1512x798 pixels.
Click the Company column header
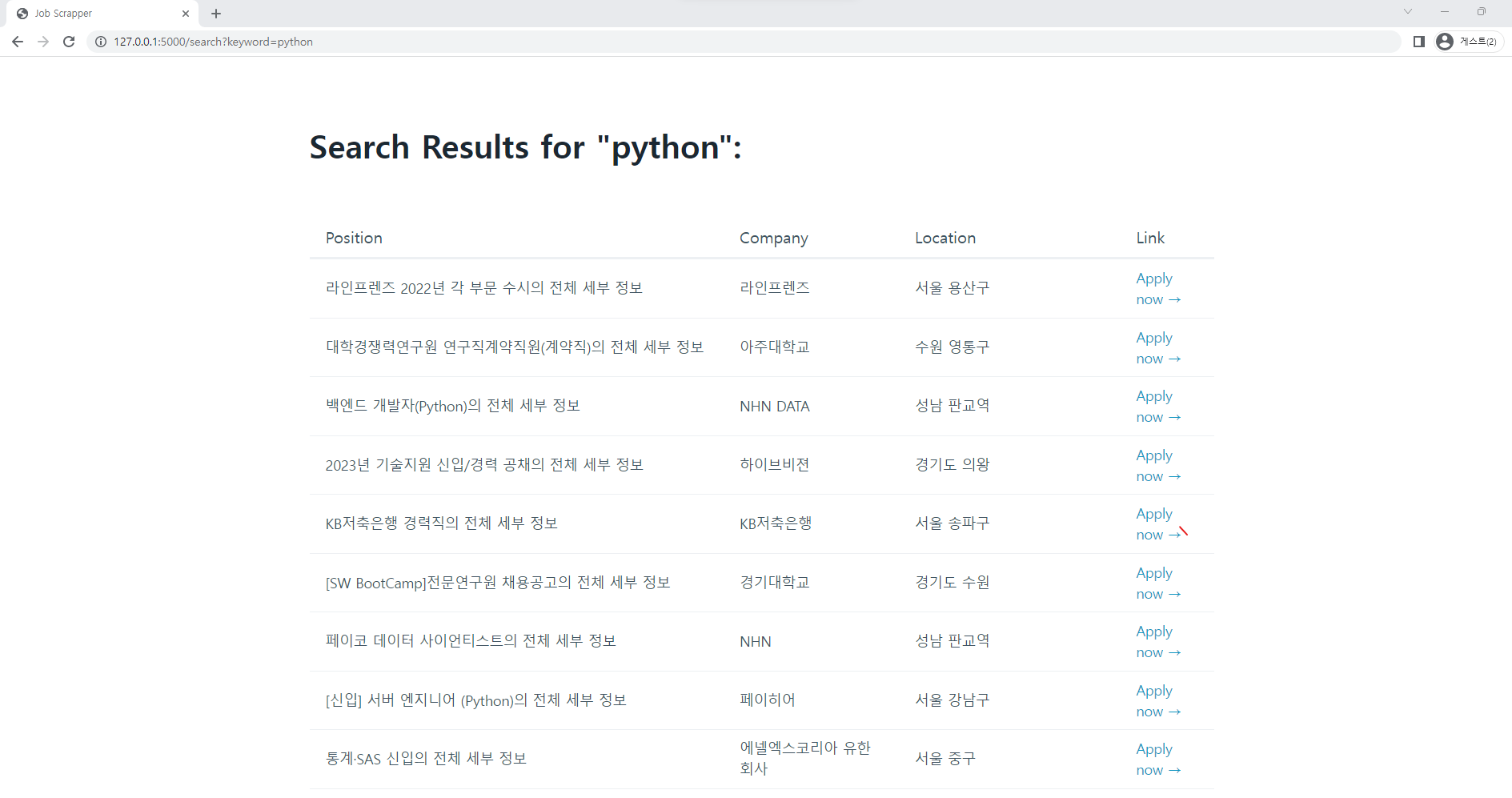pos(774,239)
